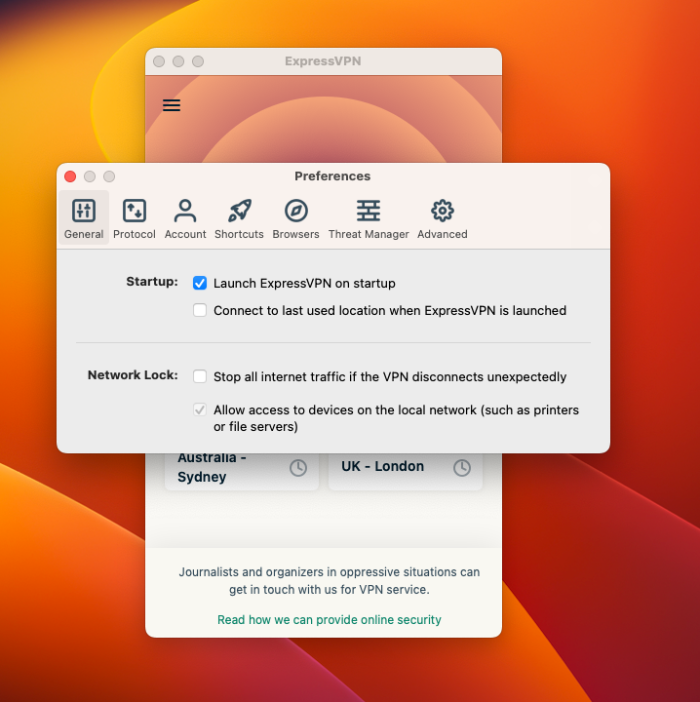Switch to the Threat Manager tab

point(368,218)
